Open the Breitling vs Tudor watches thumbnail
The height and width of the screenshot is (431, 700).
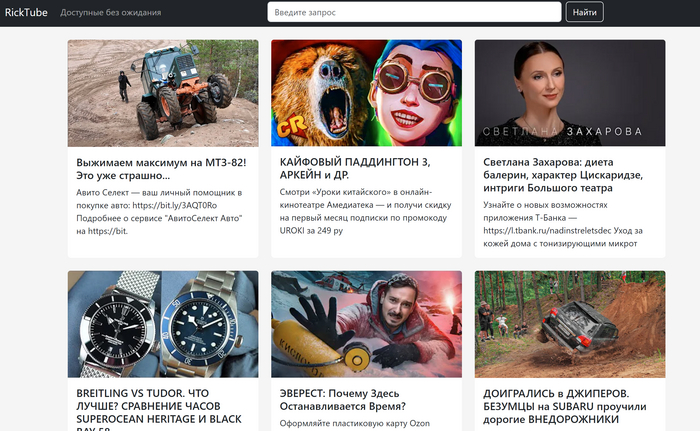tap(163, 324)
